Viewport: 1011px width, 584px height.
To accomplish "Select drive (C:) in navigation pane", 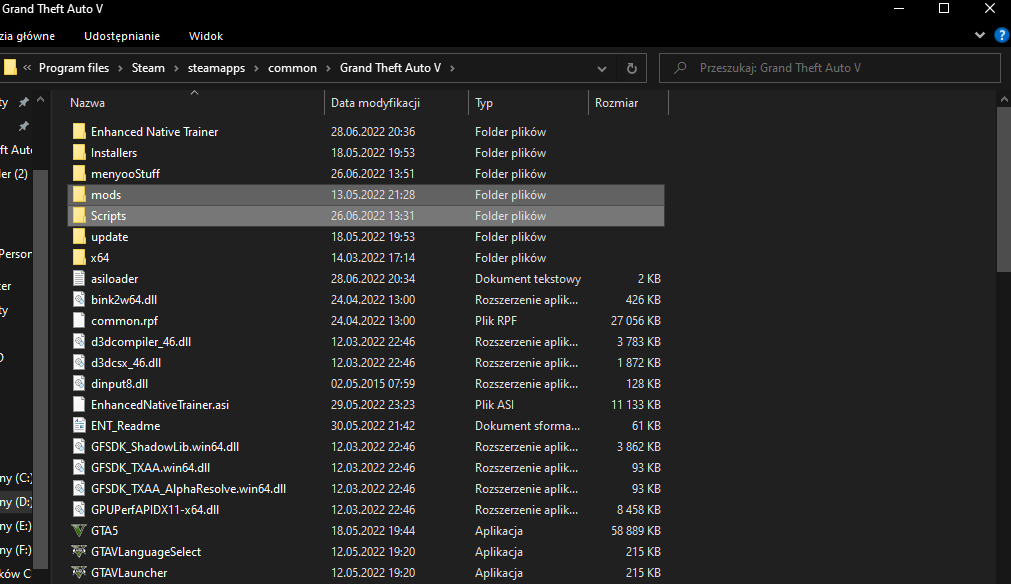I will pos(16,478).
